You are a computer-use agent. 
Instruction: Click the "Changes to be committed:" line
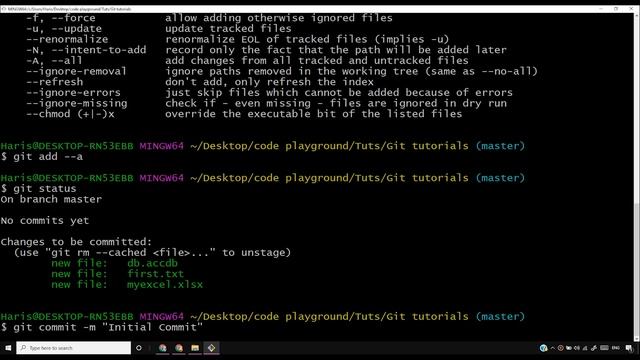coord(76,242)
